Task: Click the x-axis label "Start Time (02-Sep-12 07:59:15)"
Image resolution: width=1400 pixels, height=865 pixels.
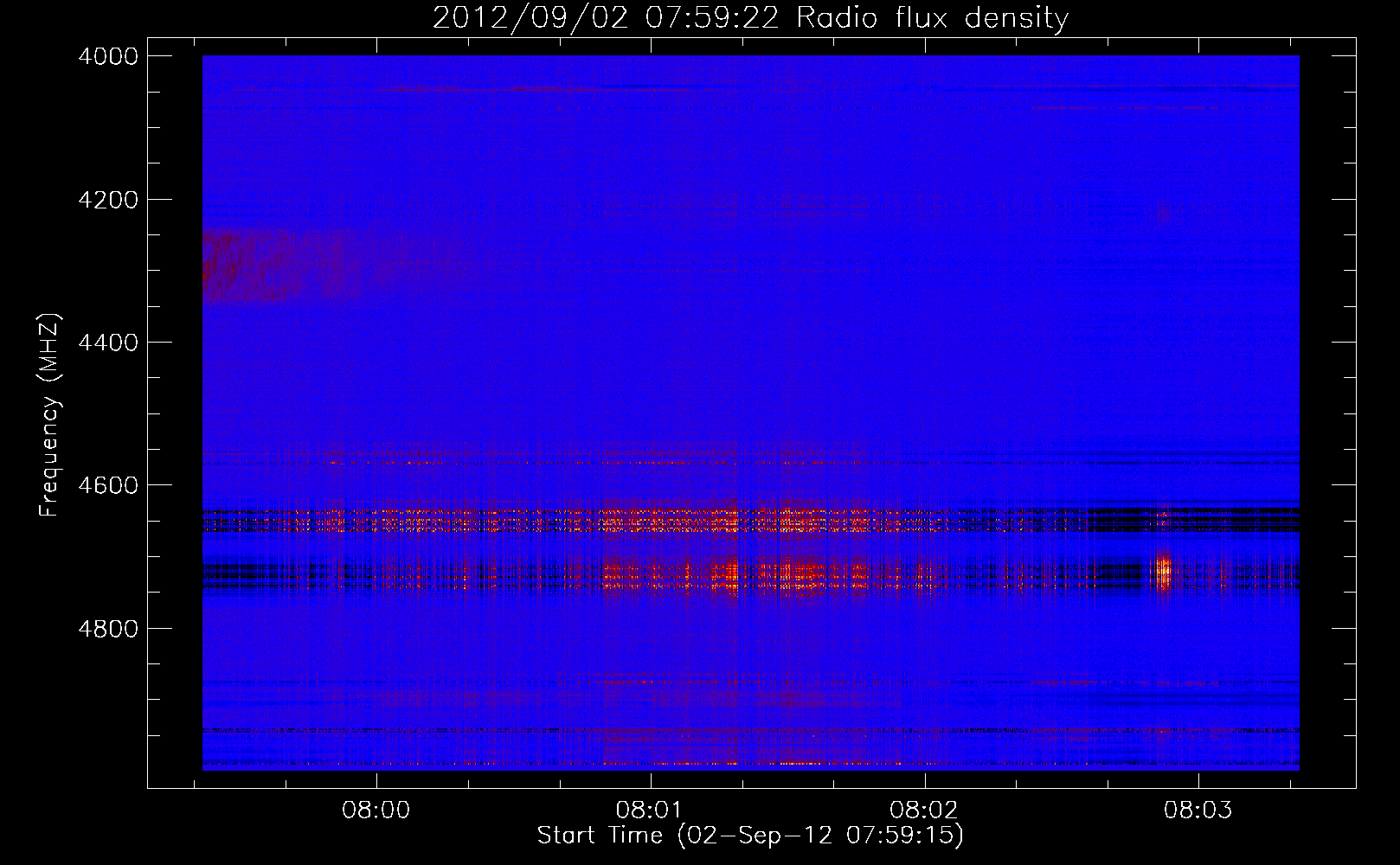Action: tap(750, 836)
